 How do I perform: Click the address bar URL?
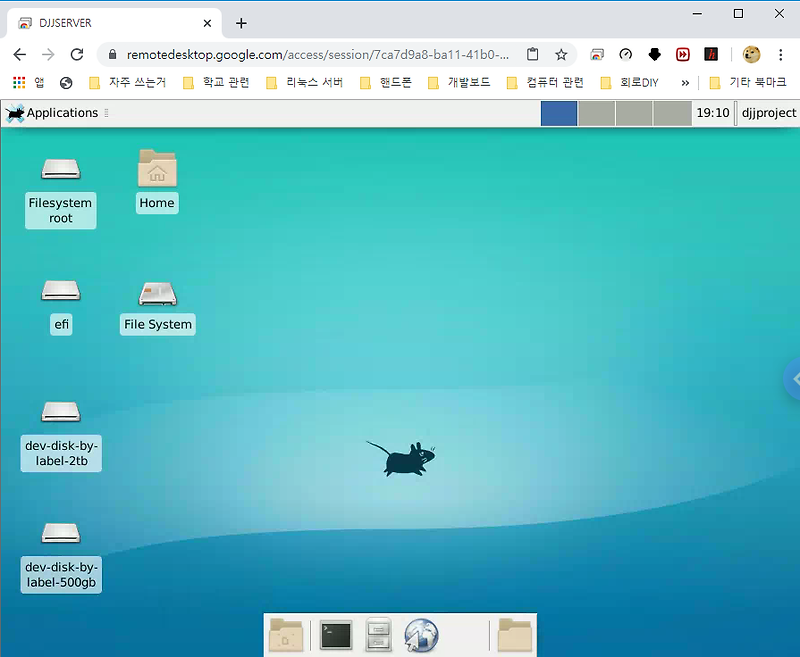pyautogui.click(x=317, y=55)
